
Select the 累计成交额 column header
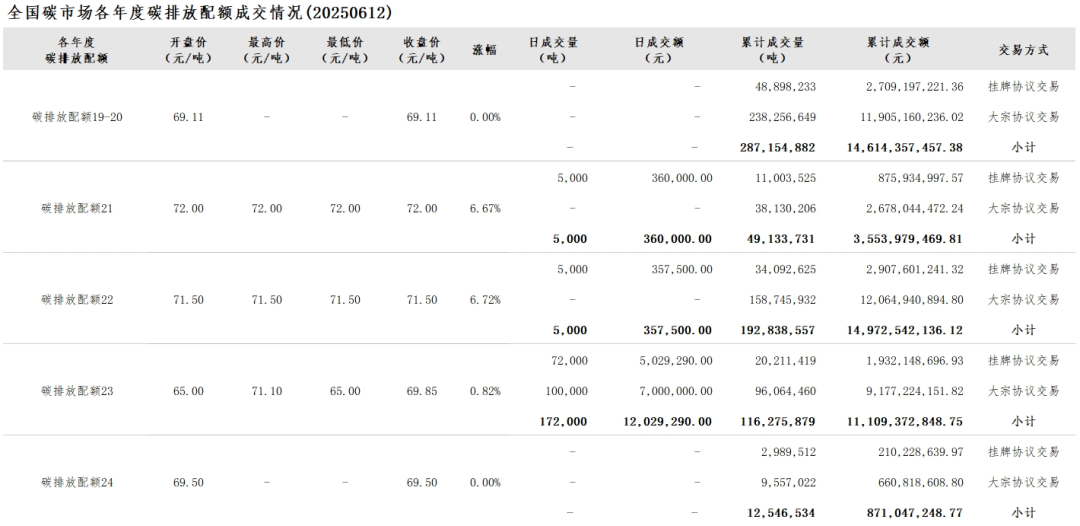click(898, 50)
